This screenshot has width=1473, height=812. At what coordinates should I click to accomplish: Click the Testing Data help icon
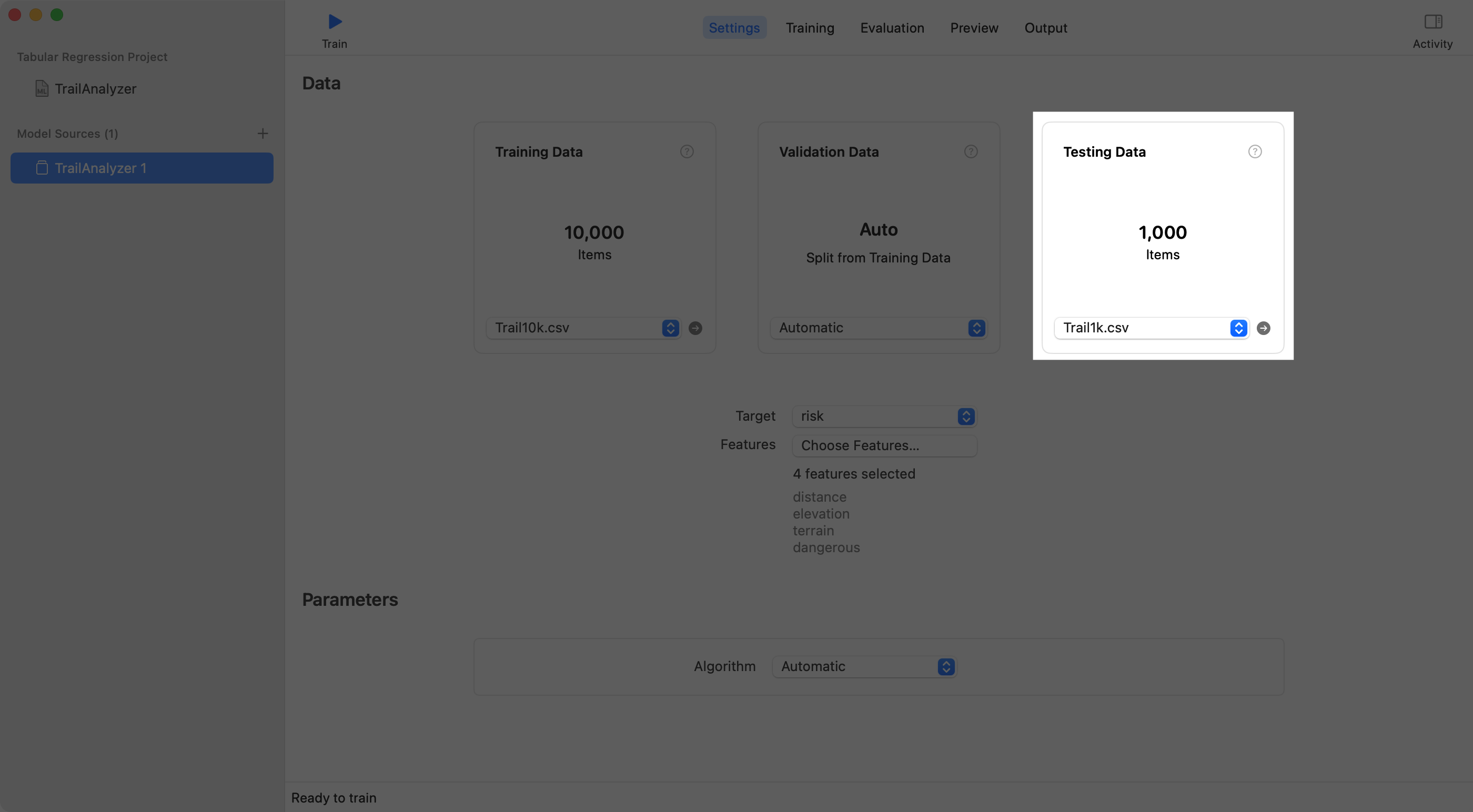tap(1255, 151)
